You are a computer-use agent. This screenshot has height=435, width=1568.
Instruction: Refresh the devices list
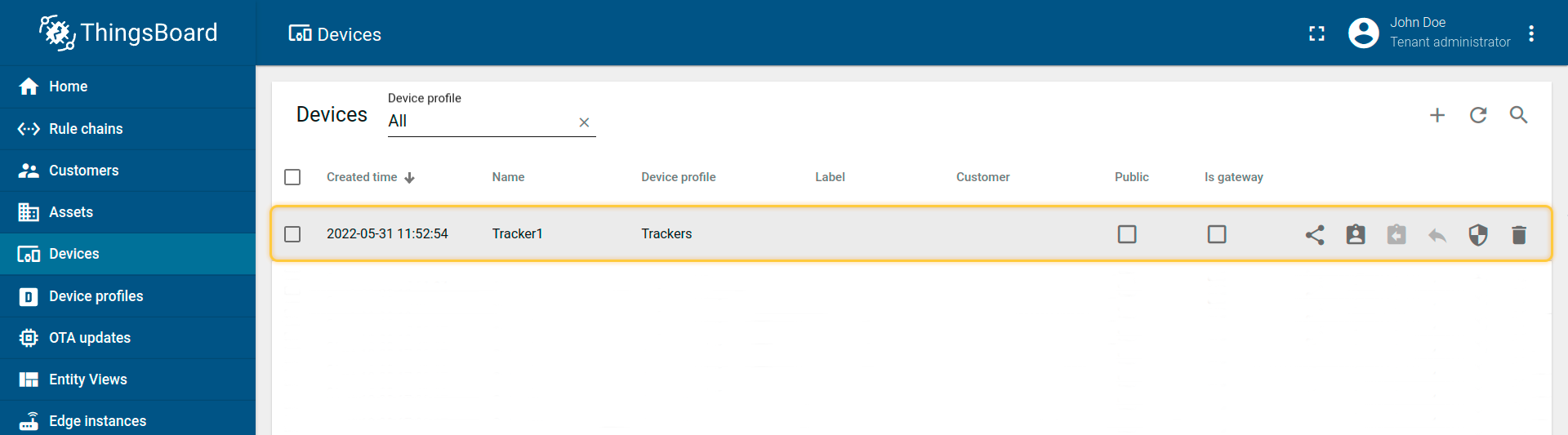click(1478, 115)
